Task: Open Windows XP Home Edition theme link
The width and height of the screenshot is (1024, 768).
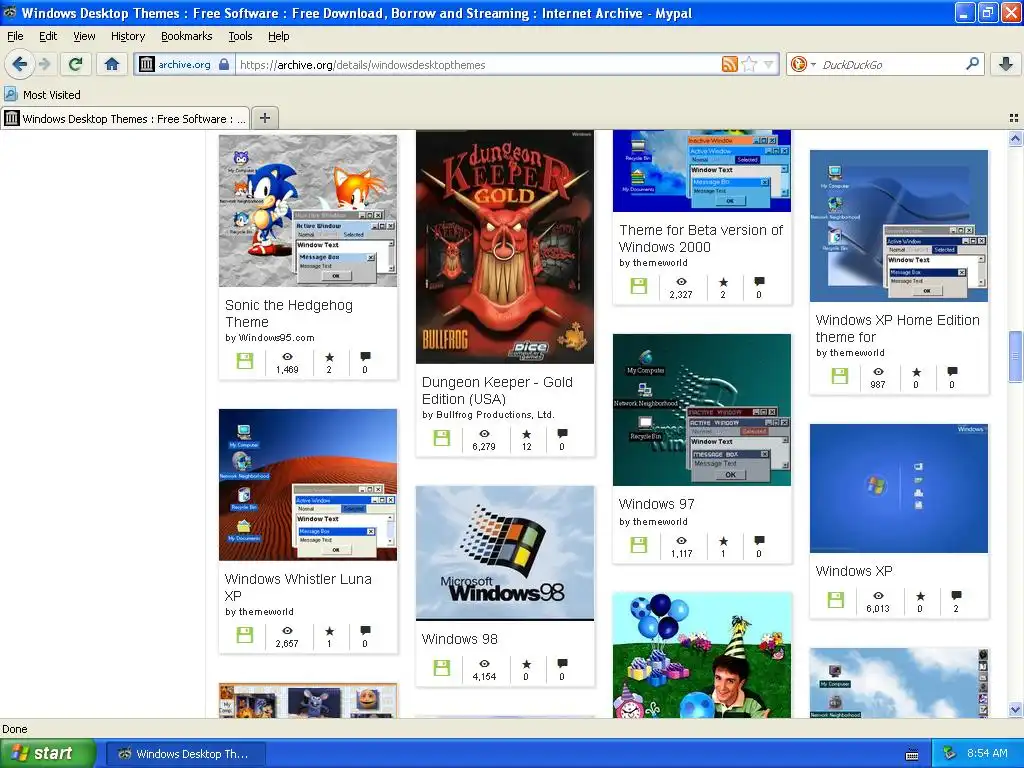Action: coord(897,328)
